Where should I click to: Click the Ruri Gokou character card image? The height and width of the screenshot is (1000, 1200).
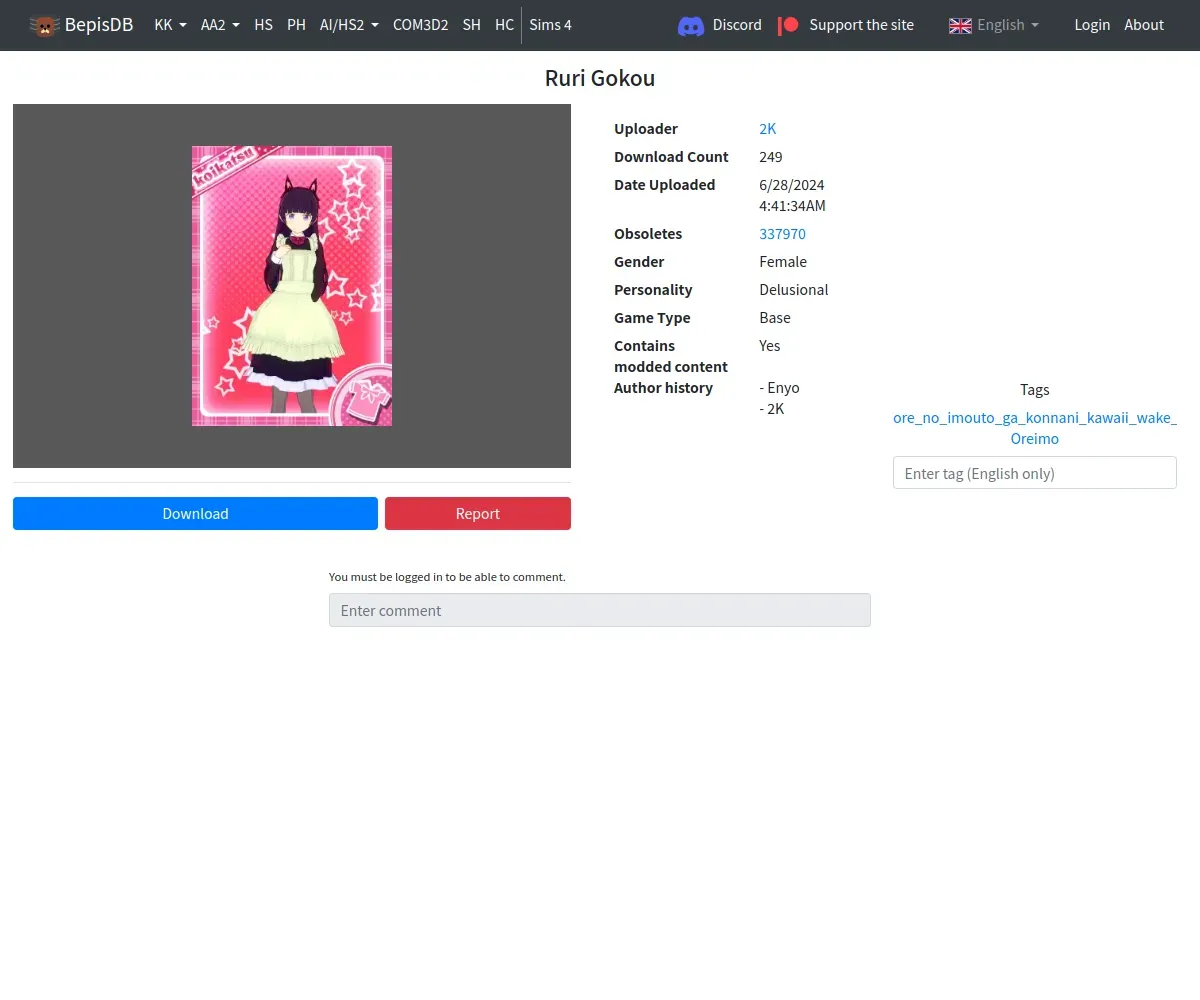tap(292, 286)
